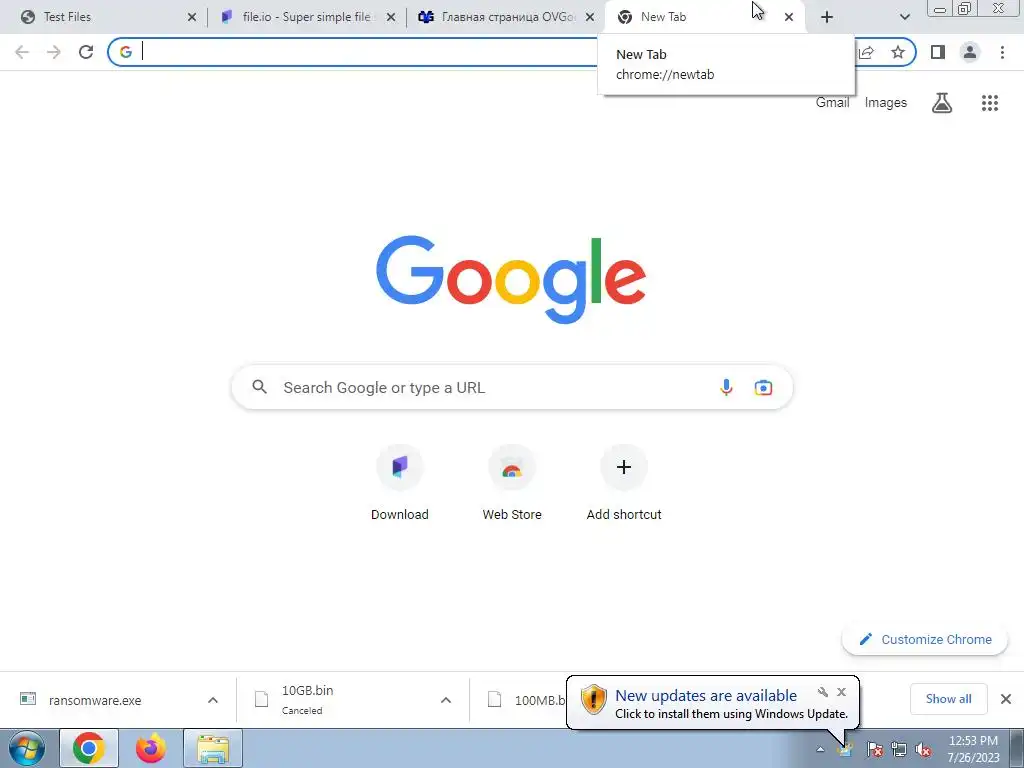Focus the Chrome address bar
Image resolution: width=1024 pixels, height=768 pixels.
(366, 52)
